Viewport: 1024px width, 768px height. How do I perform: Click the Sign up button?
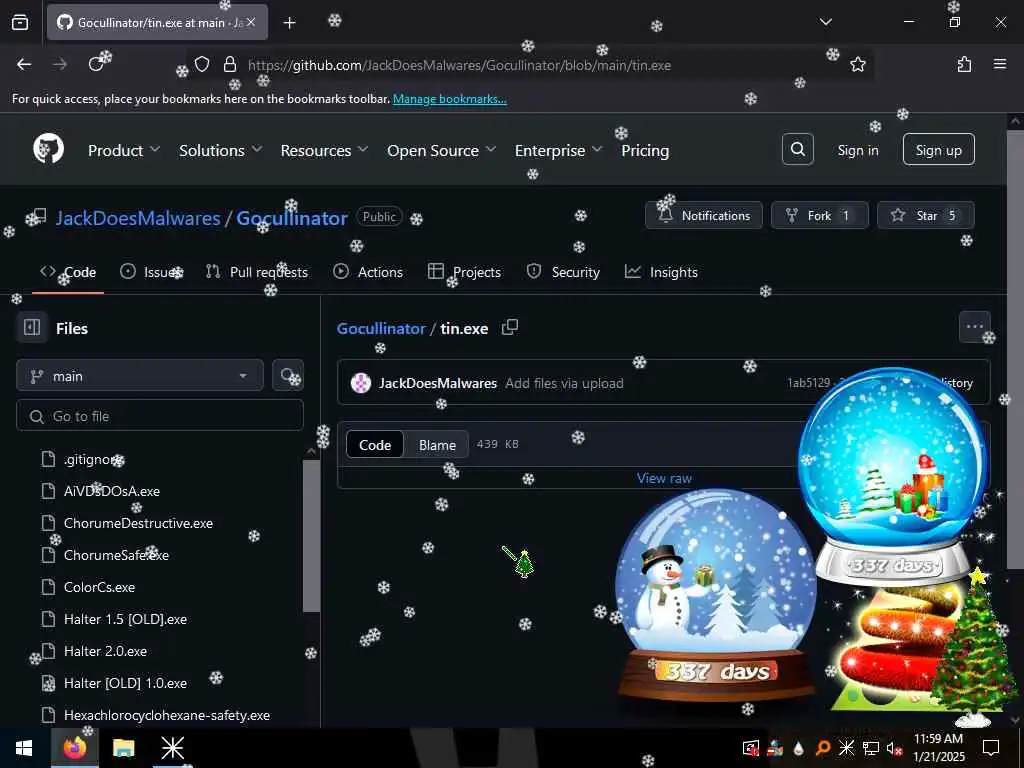938,150
